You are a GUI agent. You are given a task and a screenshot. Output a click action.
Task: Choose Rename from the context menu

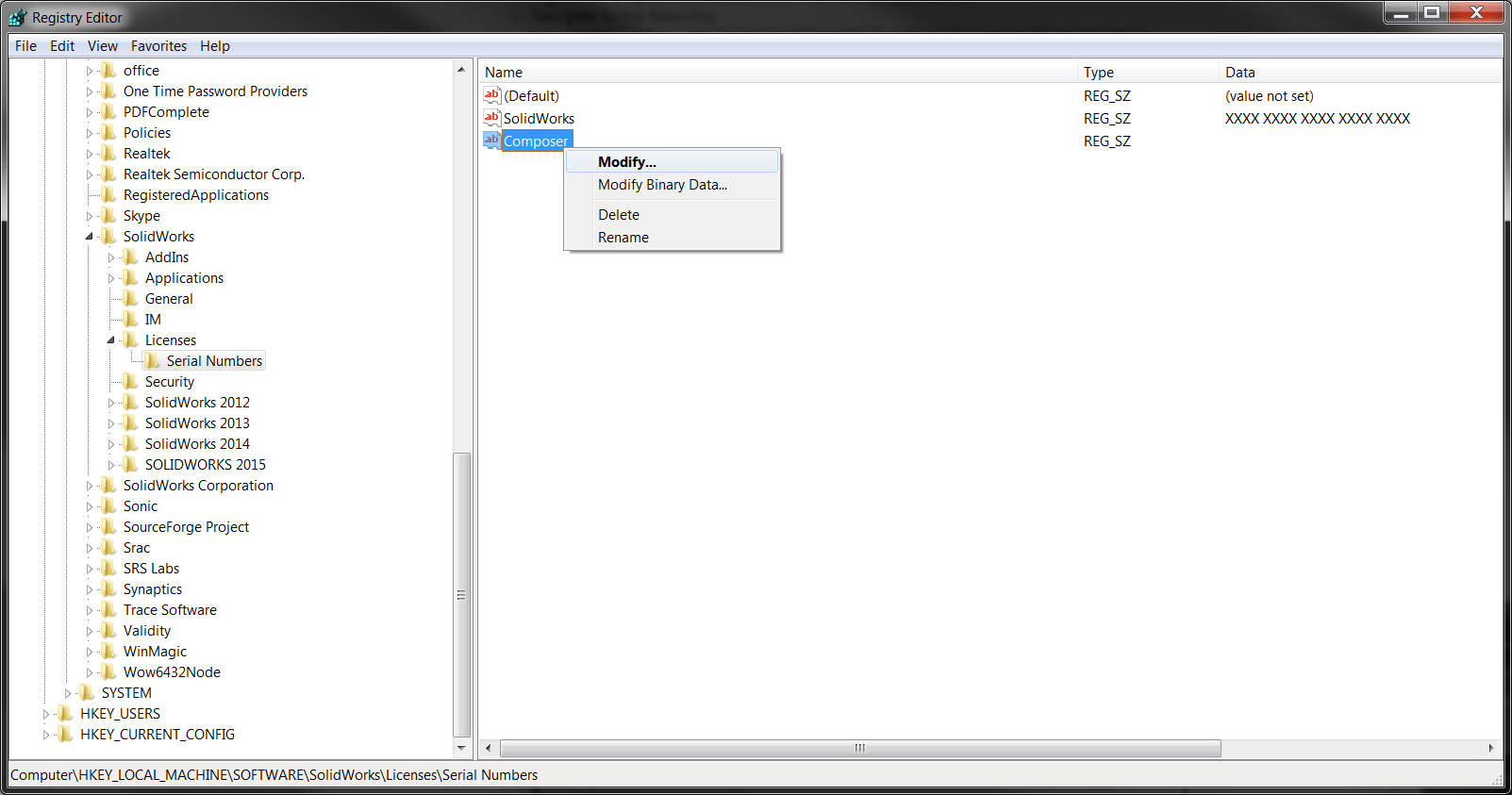pyautogui.click(x=673, y=238)
